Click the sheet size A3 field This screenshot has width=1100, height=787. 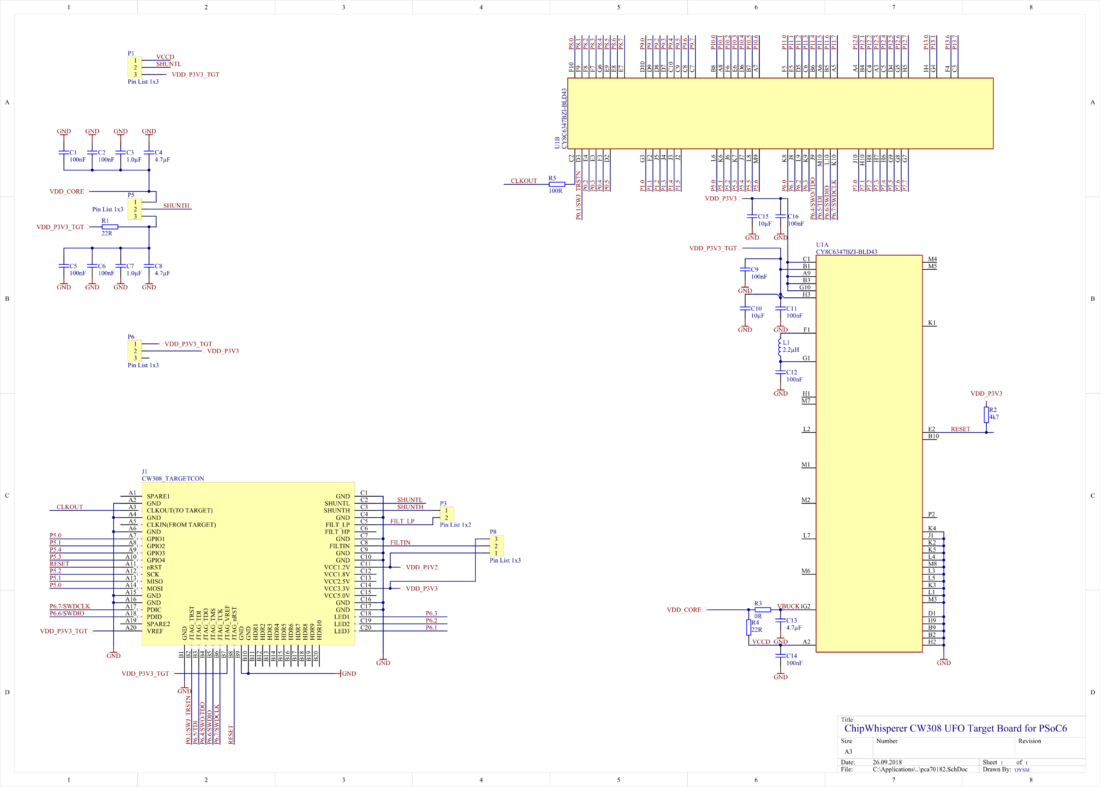pyautogui.click(x=847, y=751)
